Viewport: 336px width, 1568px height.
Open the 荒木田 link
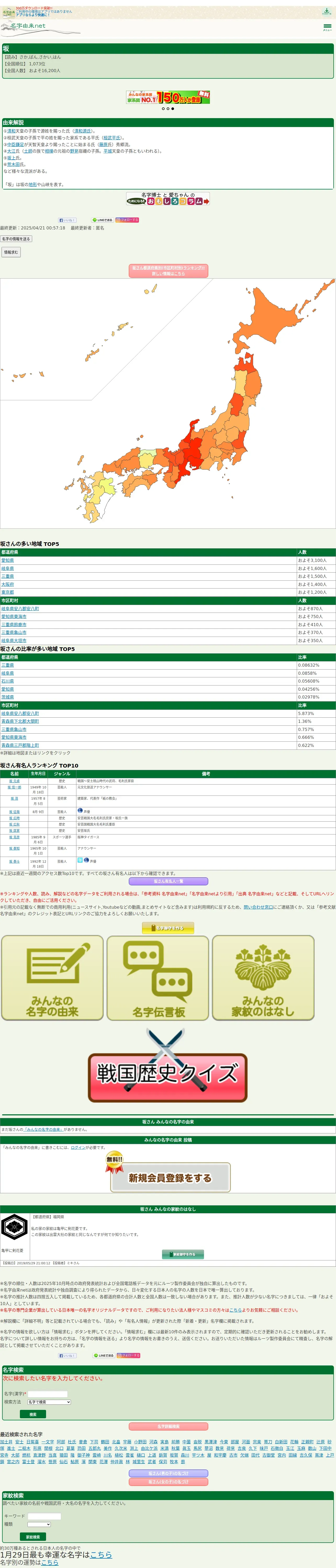tap(13, 164)
